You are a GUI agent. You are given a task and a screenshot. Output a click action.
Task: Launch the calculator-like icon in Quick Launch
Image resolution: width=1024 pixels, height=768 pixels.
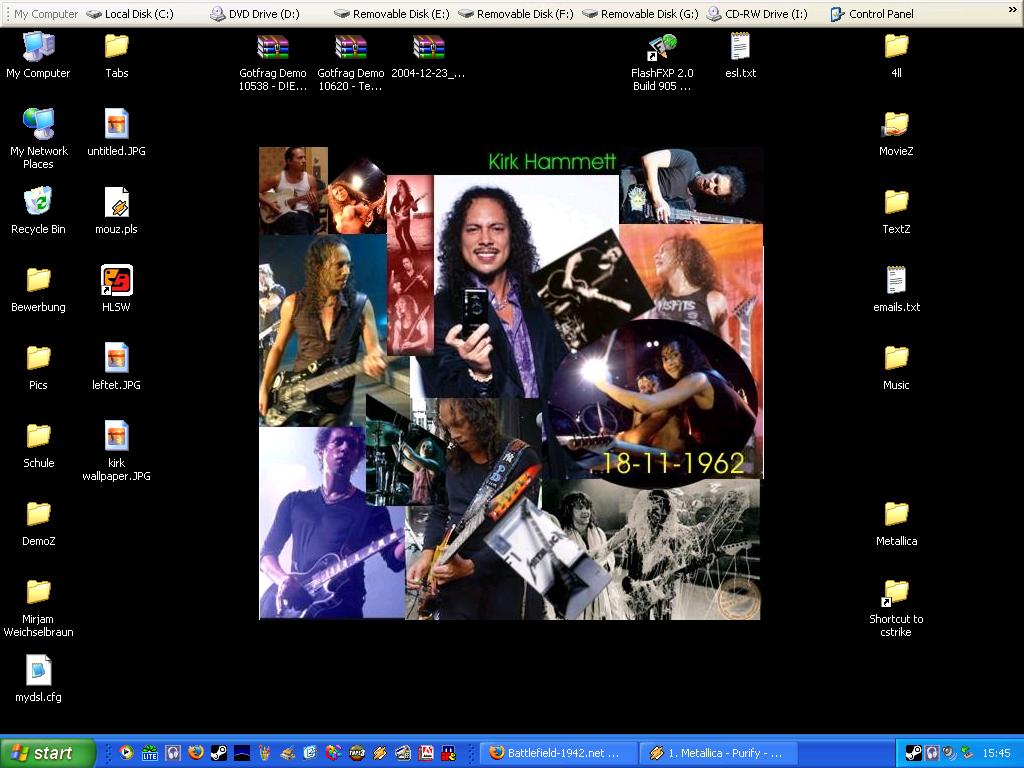pyautogui.click(x=402, y=753)
